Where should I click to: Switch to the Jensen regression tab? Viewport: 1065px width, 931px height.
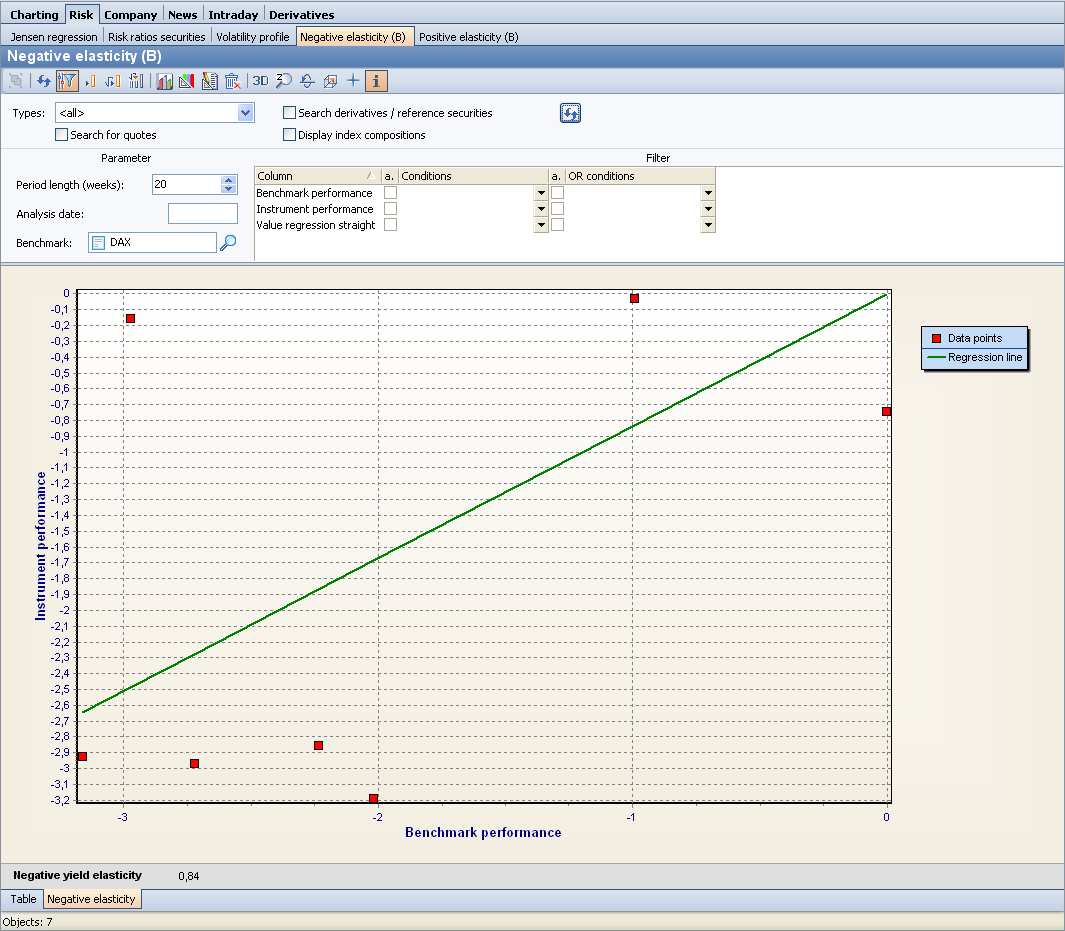click(x=54, y=37)
